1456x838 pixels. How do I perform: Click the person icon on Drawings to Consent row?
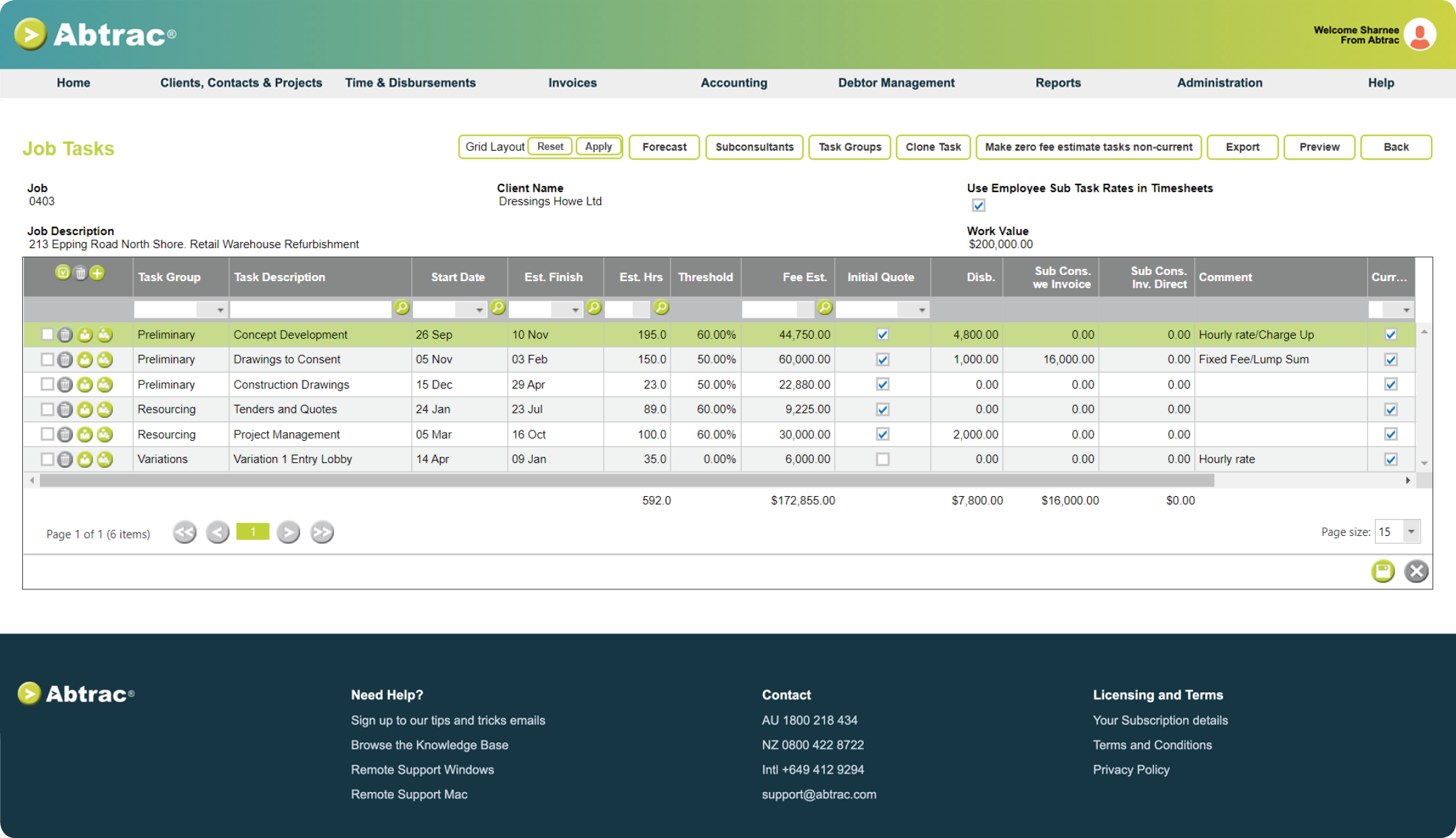pyautogui.click(x=84, y=360)
